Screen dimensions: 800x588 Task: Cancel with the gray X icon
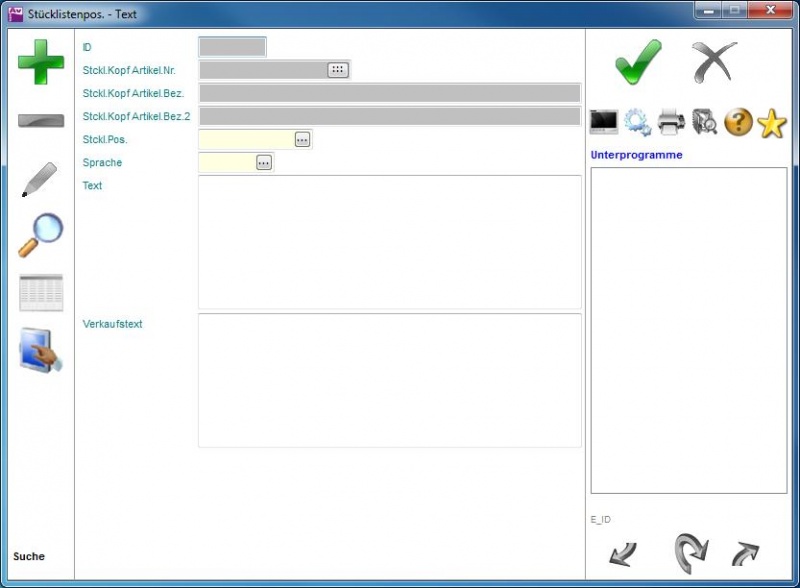(714, 62)
